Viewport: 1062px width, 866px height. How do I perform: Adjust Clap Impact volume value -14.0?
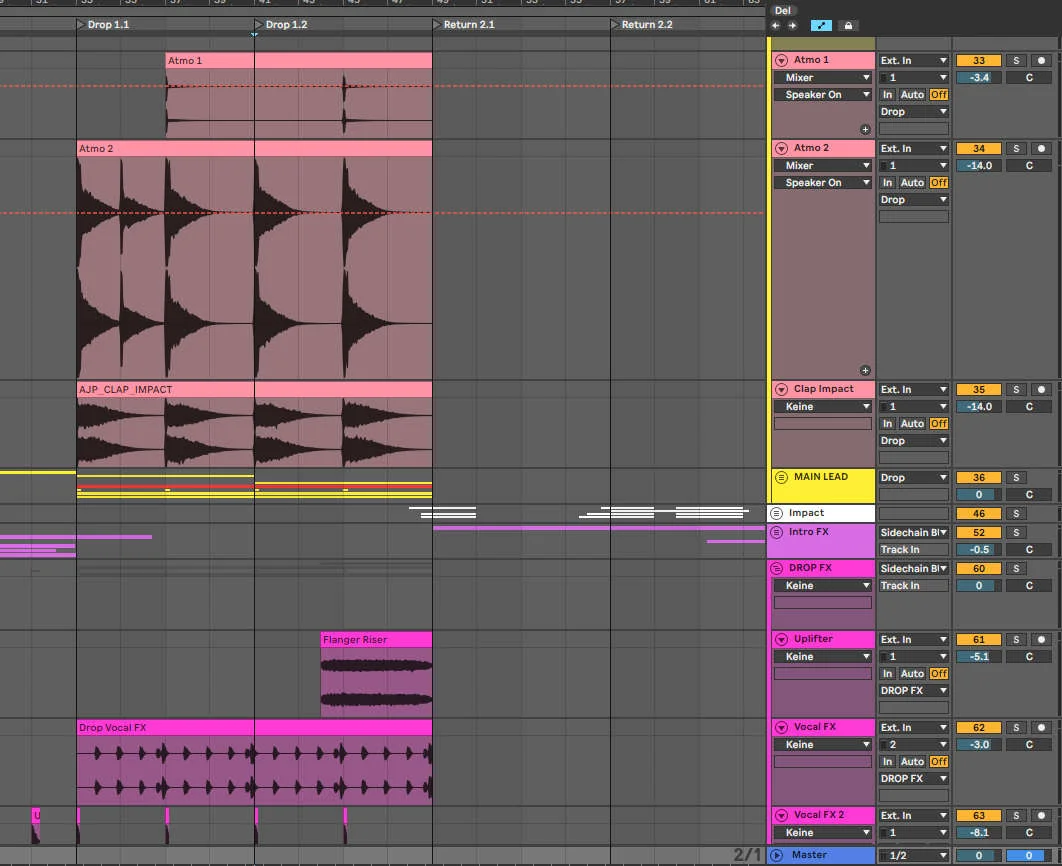pyautogui.click(x=979, y=407)
